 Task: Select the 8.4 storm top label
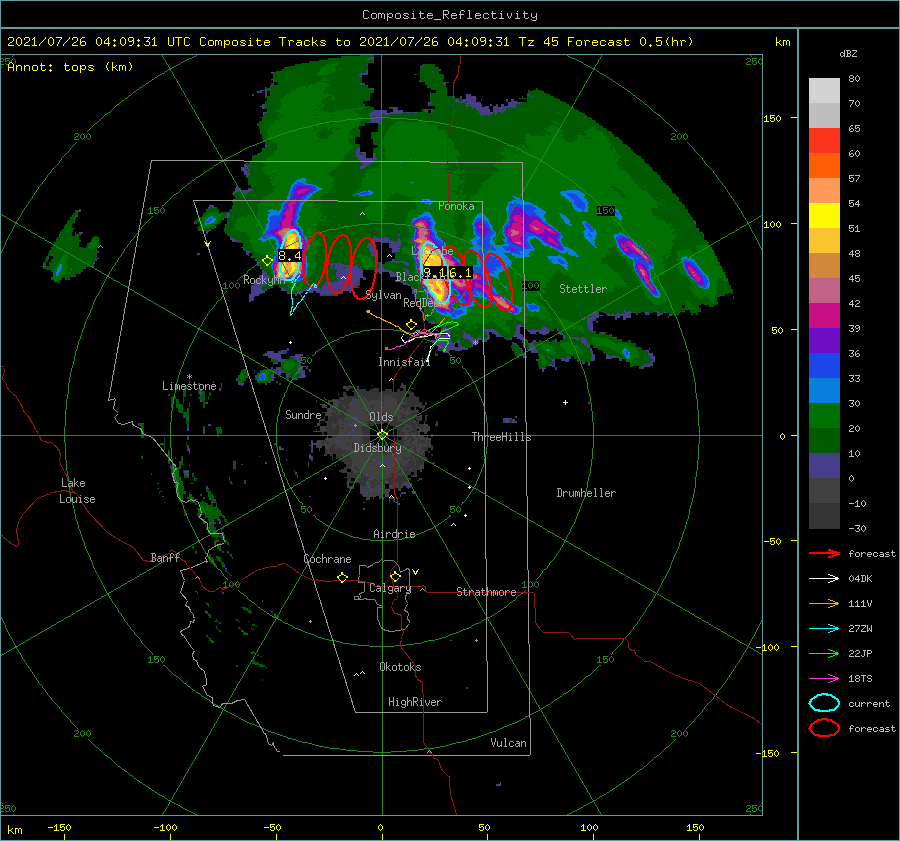(x=290, y=256)
